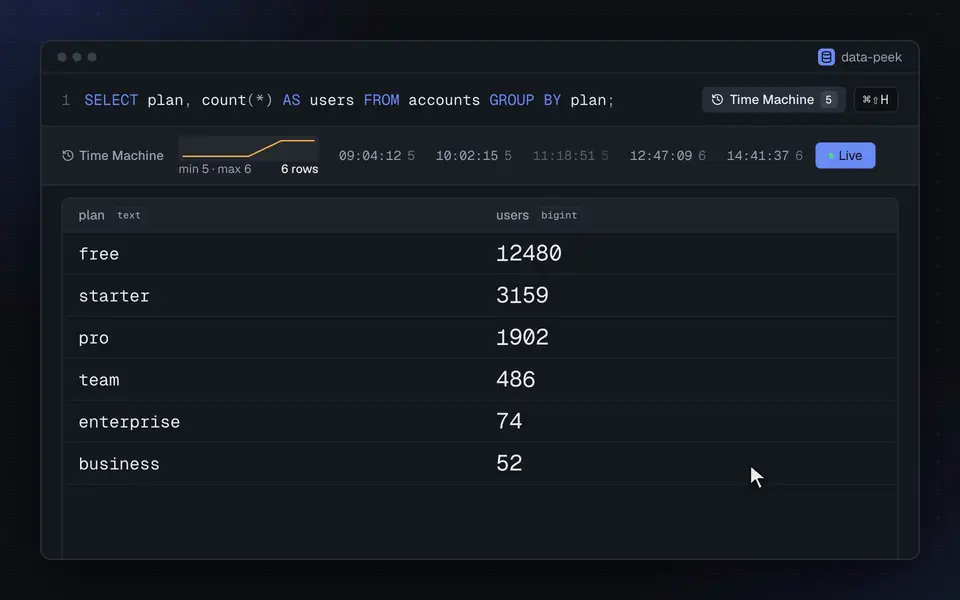960x600 pixels.
Task: Click the 'team' plan cell
Action: tap(99, 380)
